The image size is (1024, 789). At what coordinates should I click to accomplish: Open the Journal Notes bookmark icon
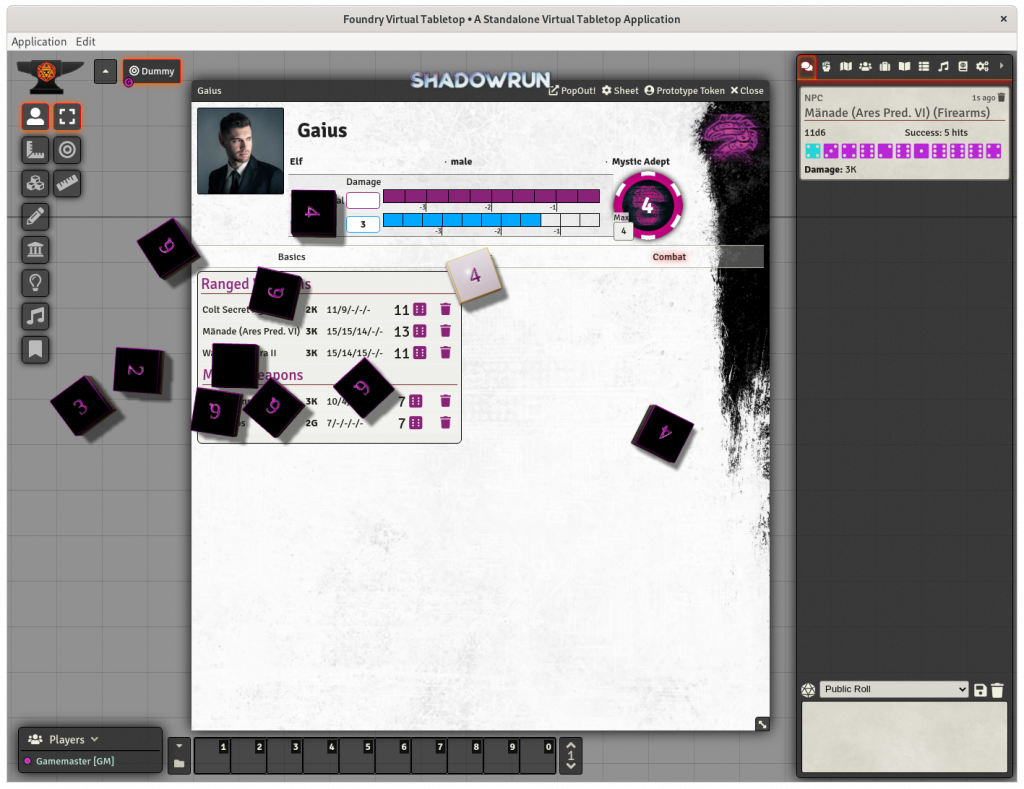click(x=35, y=349)
